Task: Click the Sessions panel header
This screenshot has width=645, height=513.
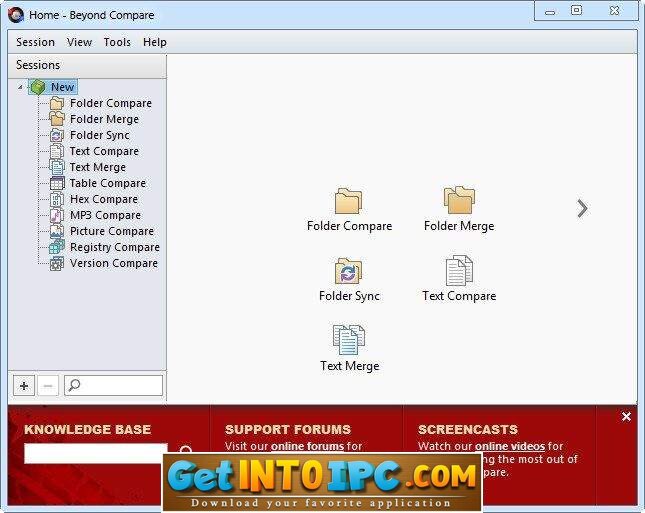Action: click(87, 65)
